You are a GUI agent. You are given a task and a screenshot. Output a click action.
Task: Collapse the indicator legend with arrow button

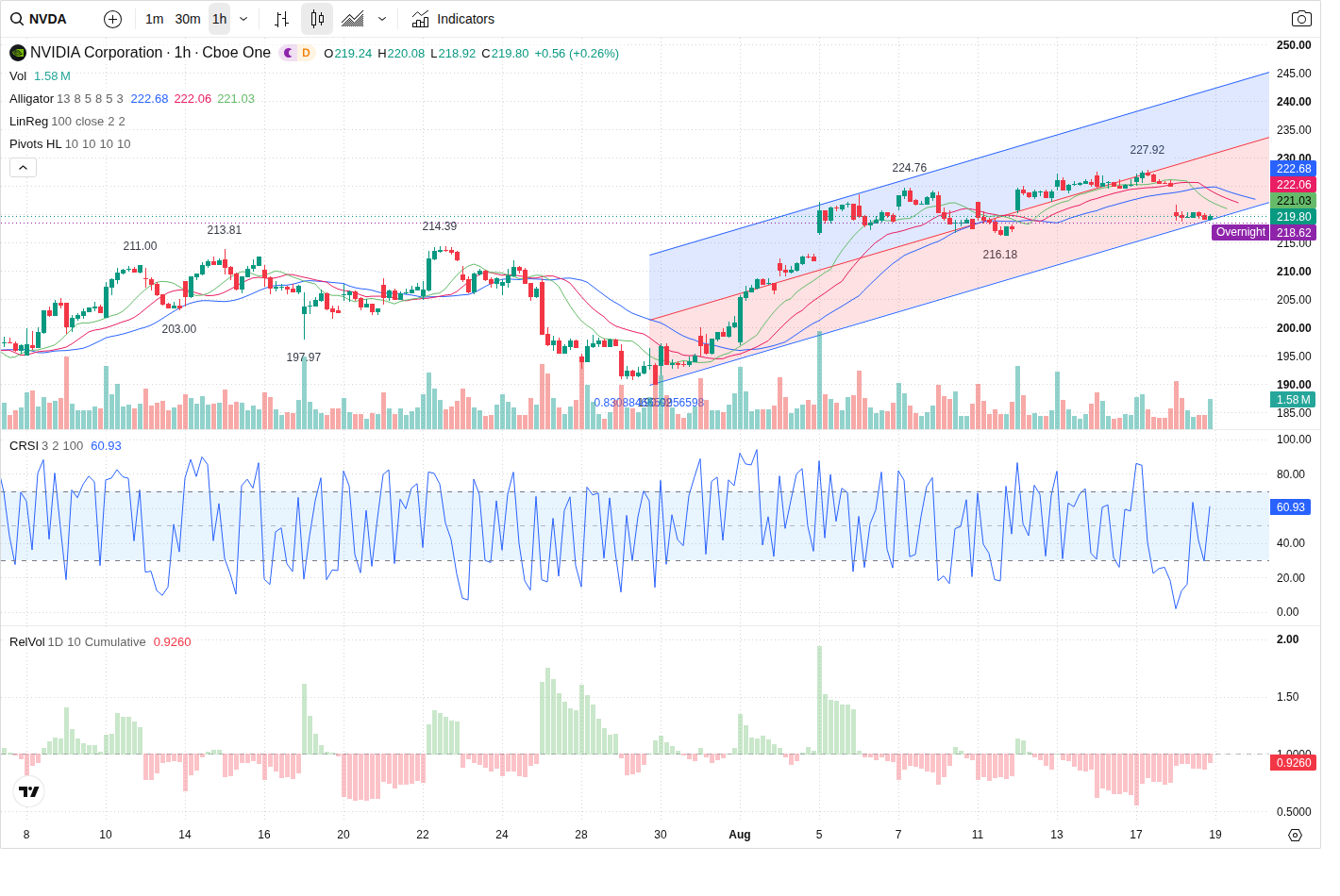pyautogui.click(x=24, y=167)
